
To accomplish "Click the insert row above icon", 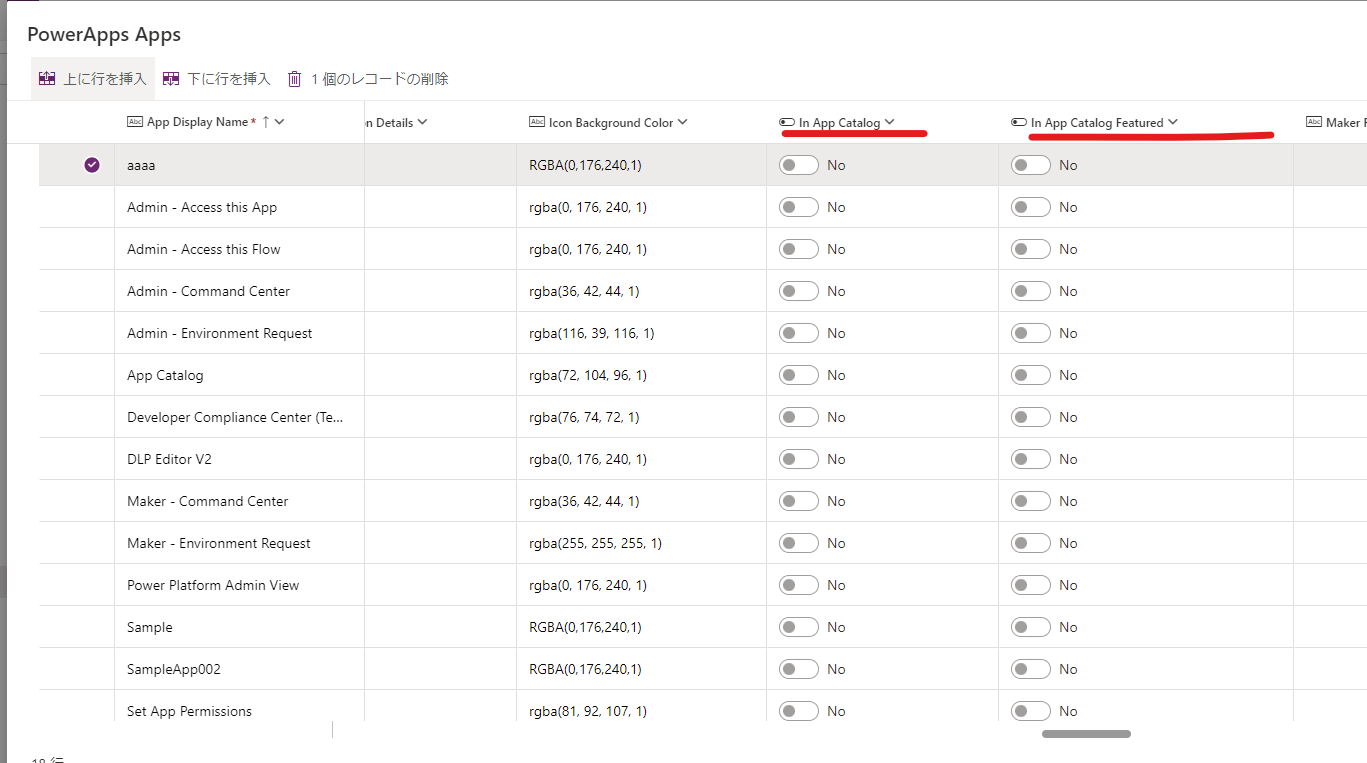I will 47,79.
